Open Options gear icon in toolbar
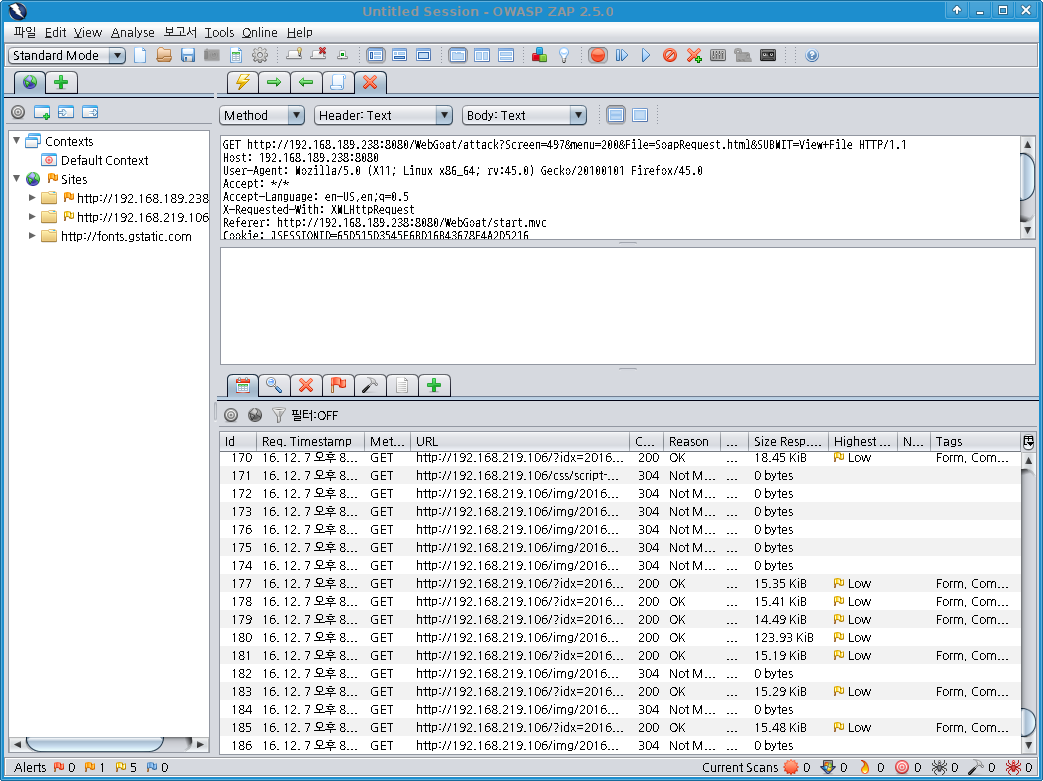Image resolution: width=1043 pixels, height=781 pixels. [x=260, y=55]
